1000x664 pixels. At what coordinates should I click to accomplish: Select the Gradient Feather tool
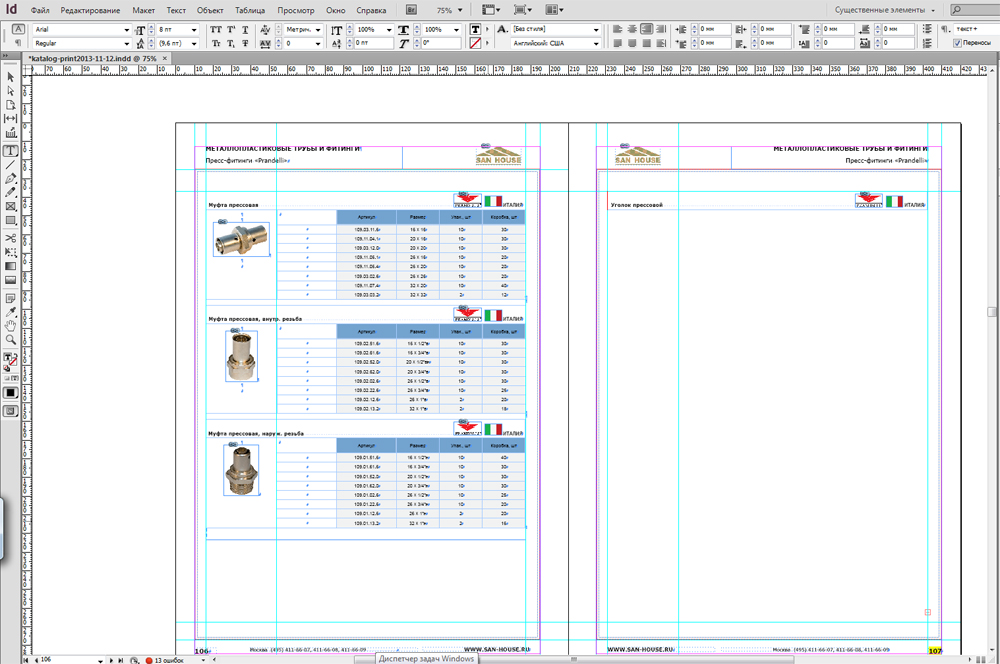[x=10, y=280]
